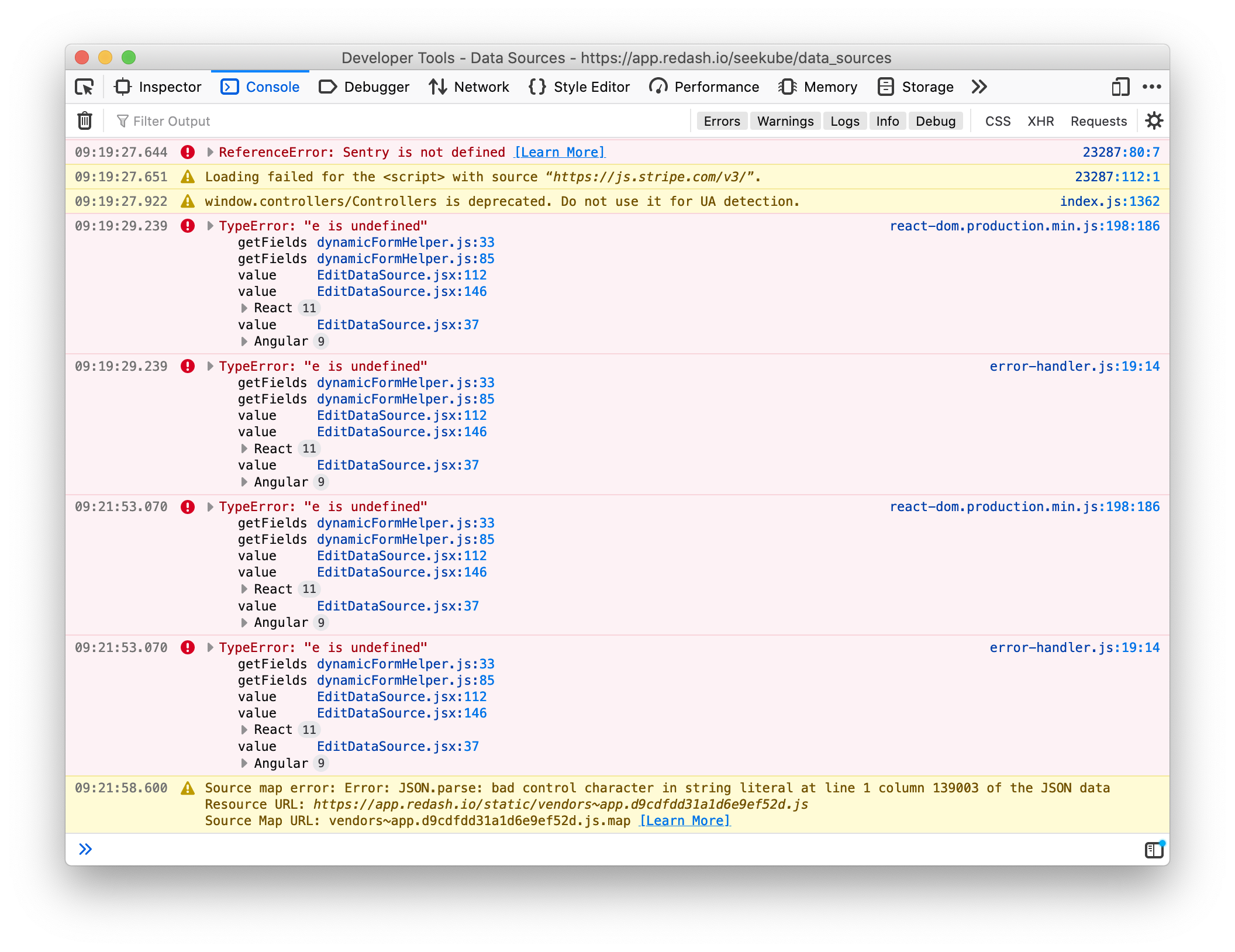
Task: Toggle the Info filter
Action: (x=888, y=121)
